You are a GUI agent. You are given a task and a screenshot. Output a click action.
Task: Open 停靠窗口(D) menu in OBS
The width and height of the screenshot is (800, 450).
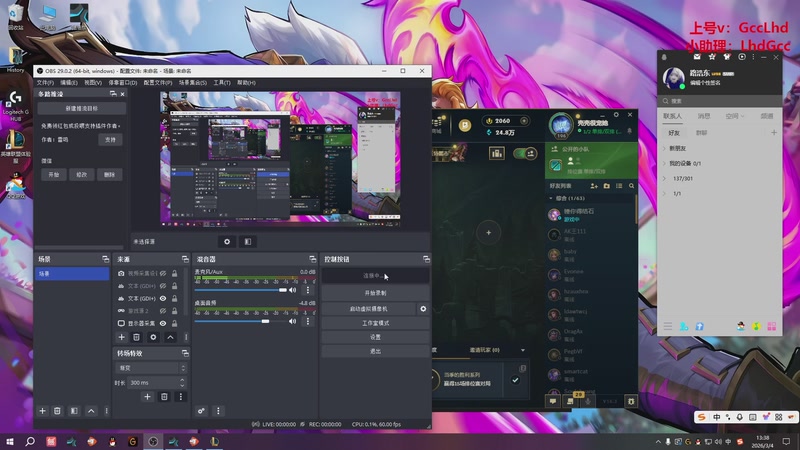122,83
